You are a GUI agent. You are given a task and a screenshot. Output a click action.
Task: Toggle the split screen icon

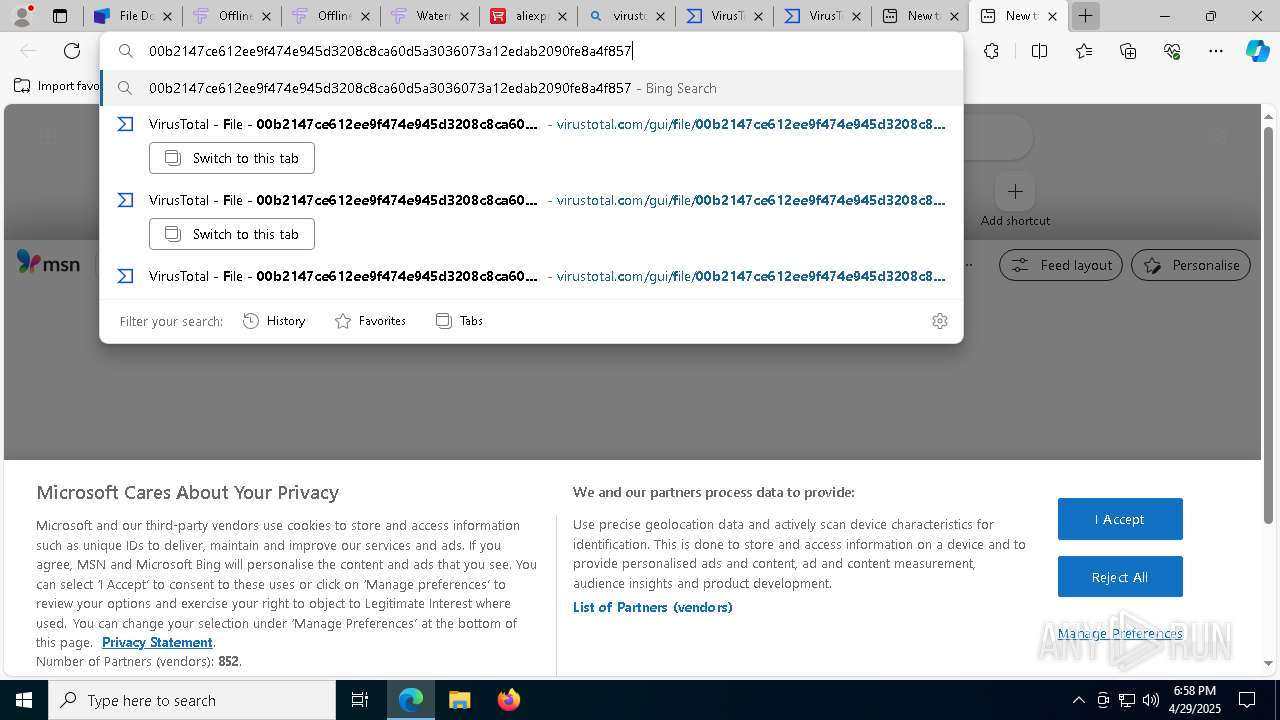click(1039, 51)
